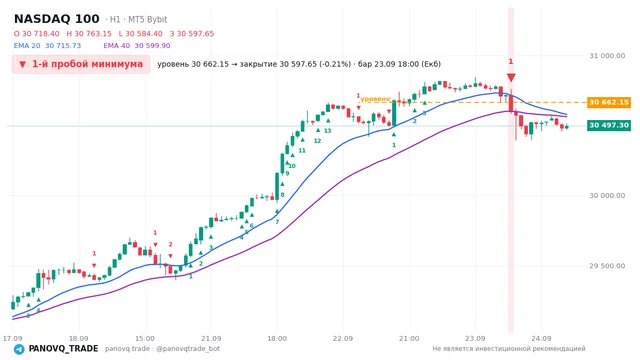Viewport: 640px width, 360px height.
Task: Open the panovq.trade link
Action: (127, 349)
